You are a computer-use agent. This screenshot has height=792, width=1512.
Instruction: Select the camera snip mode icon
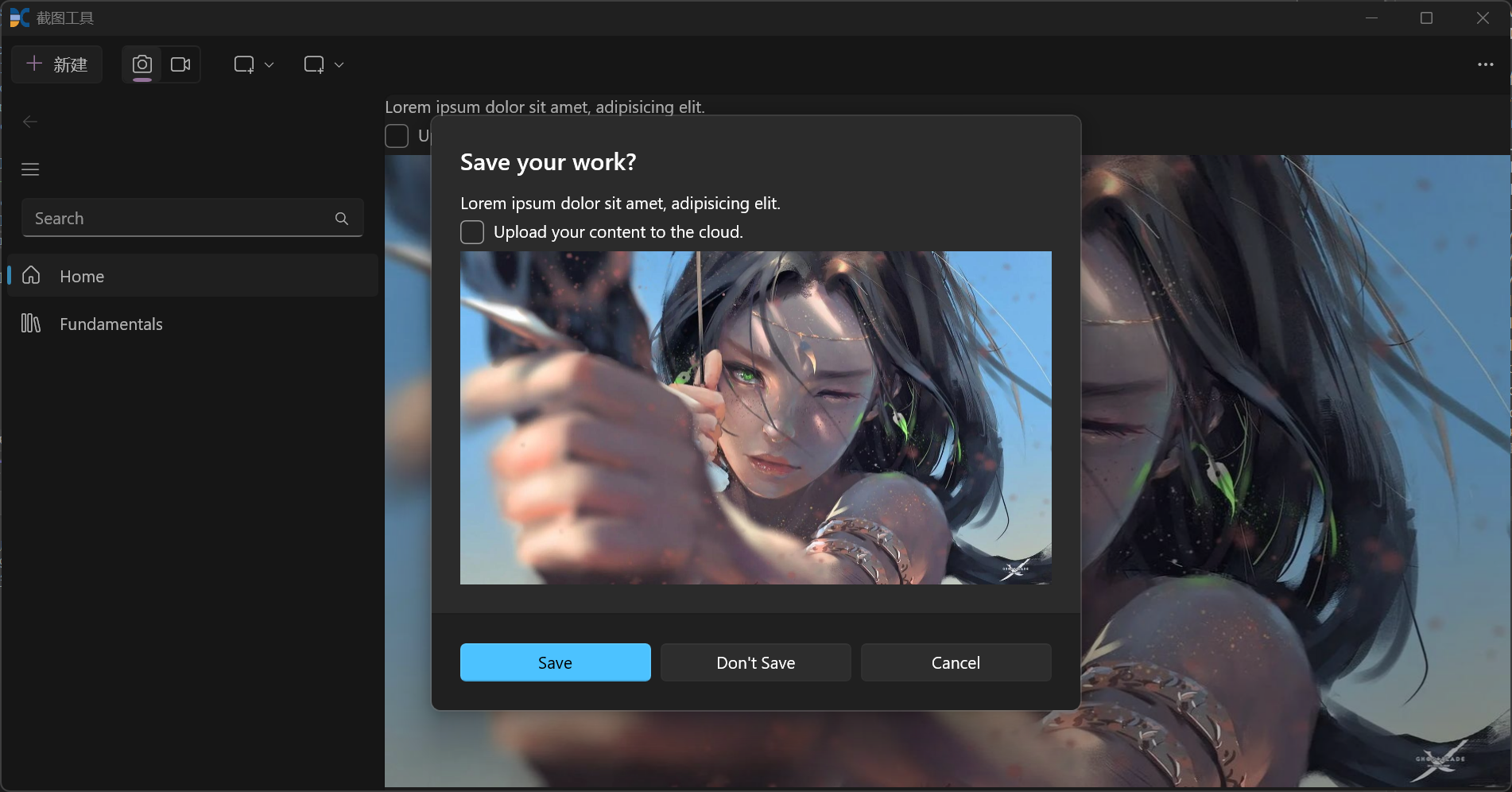pyautogui.click(x=142, y=64)
